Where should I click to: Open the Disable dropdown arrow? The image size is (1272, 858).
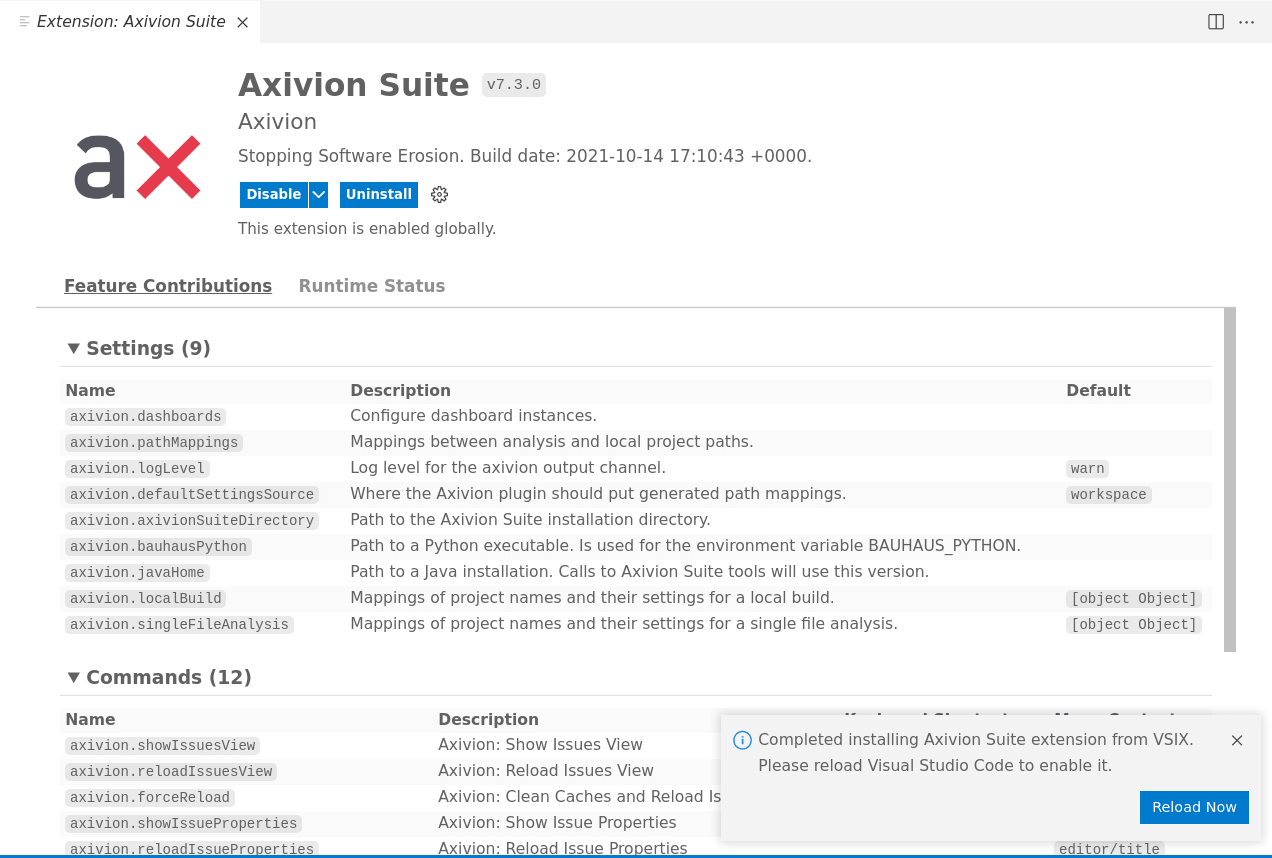point(318,194)
